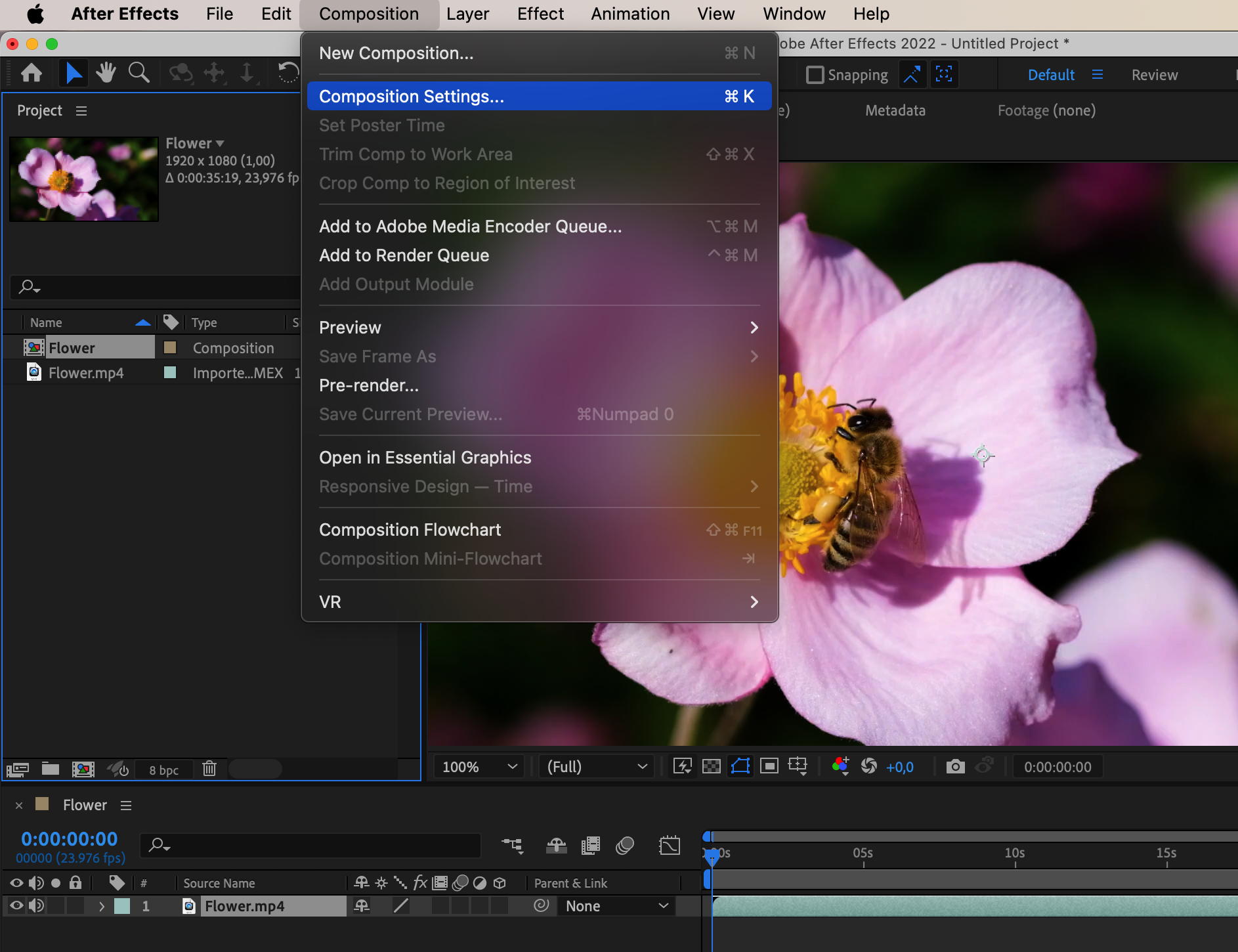
Task: Expand the Flower.mp4 layer properties
Action: click(101, 906)
